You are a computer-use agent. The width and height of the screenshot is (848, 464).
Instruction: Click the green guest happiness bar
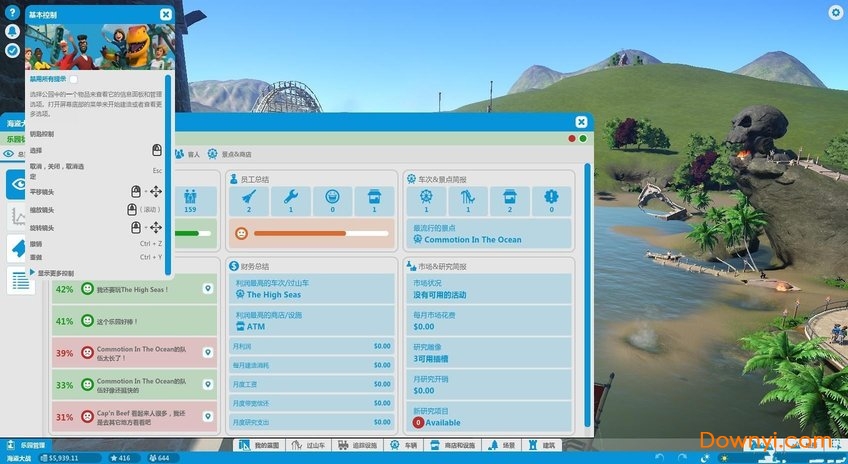coord(193,234)
